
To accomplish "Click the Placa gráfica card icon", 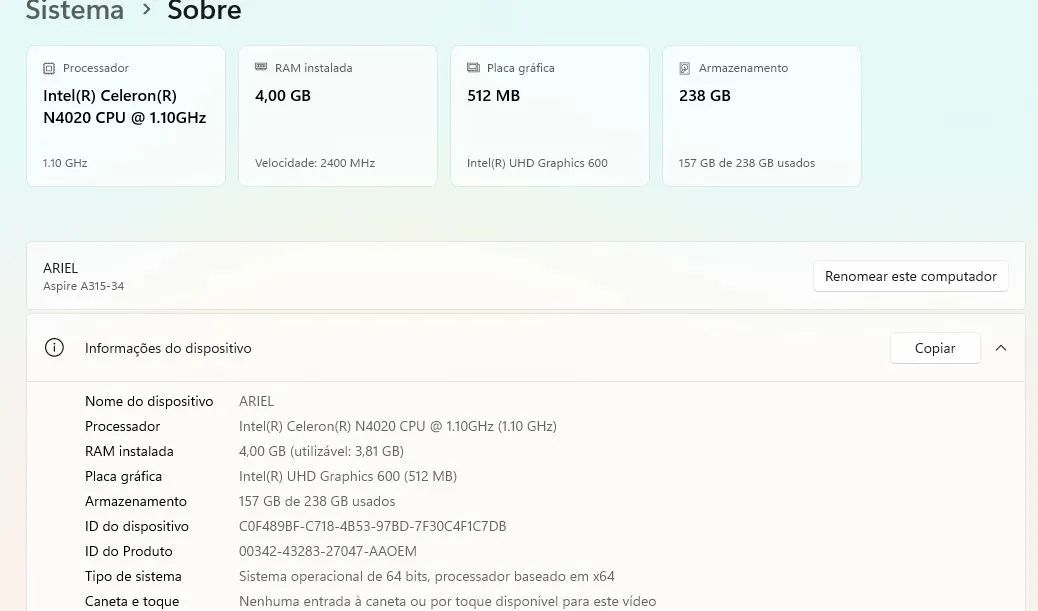I will 473,68.
